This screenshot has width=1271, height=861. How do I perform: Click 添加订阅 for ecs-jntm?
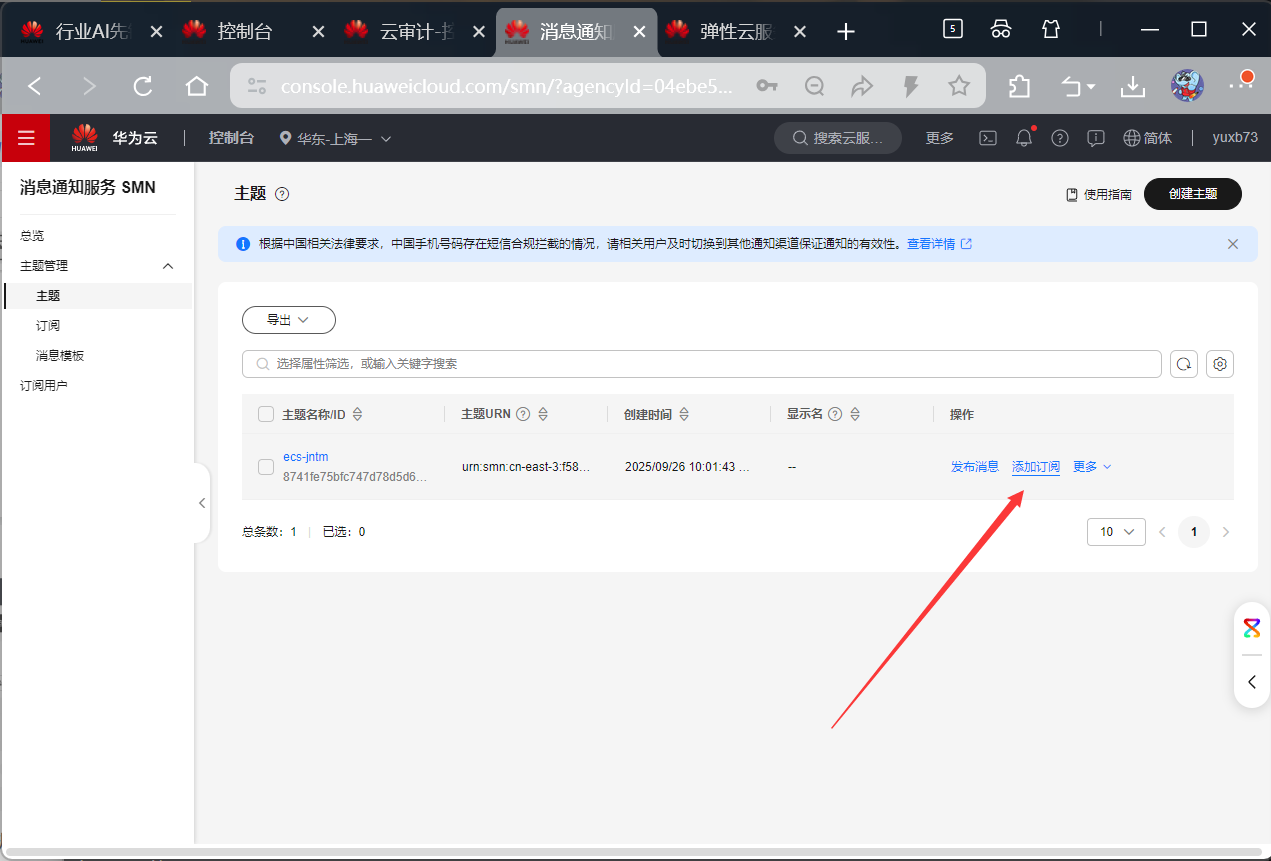point(1036,467)
